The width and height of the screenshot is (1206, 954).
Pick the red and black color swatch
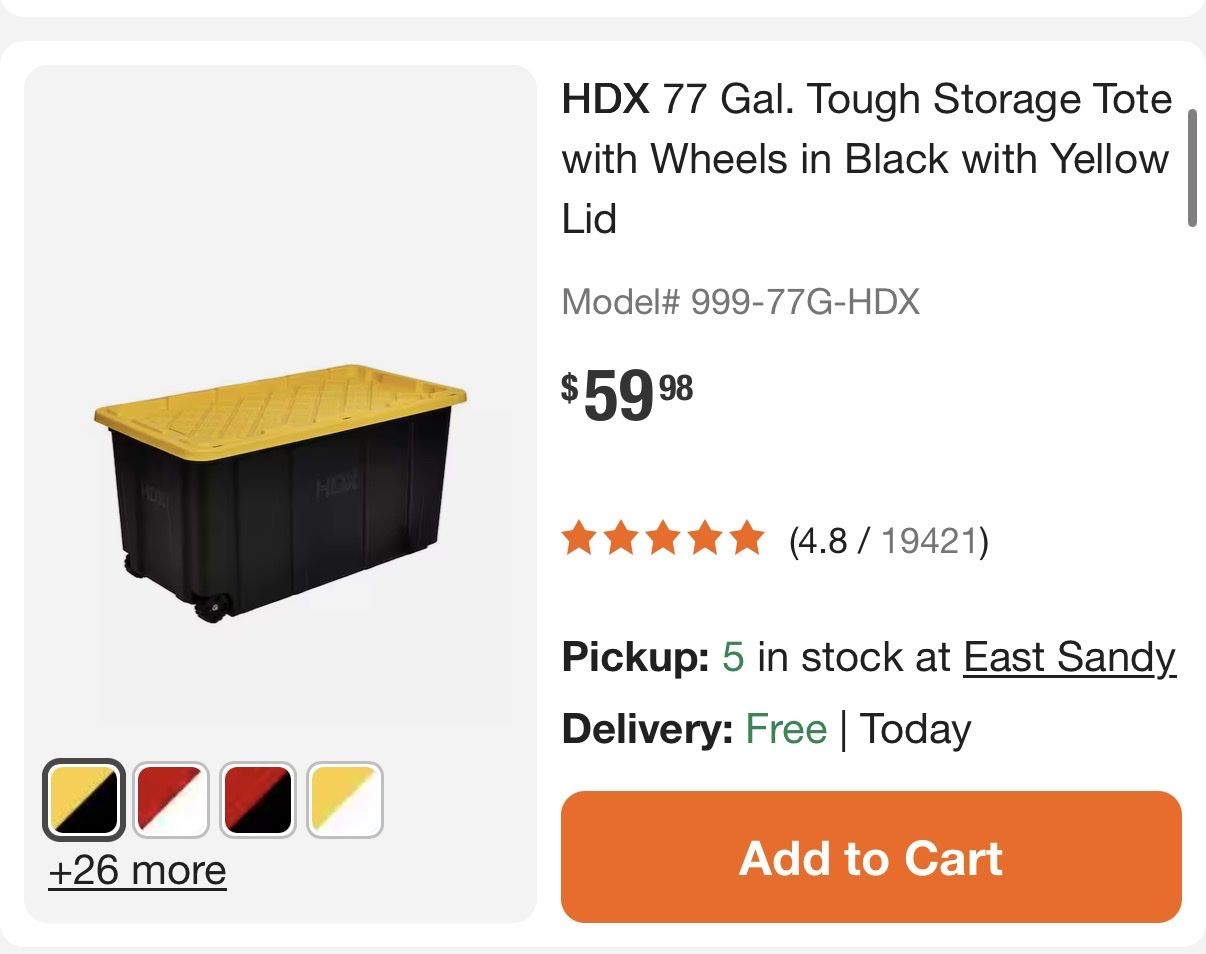coord(258,800)
